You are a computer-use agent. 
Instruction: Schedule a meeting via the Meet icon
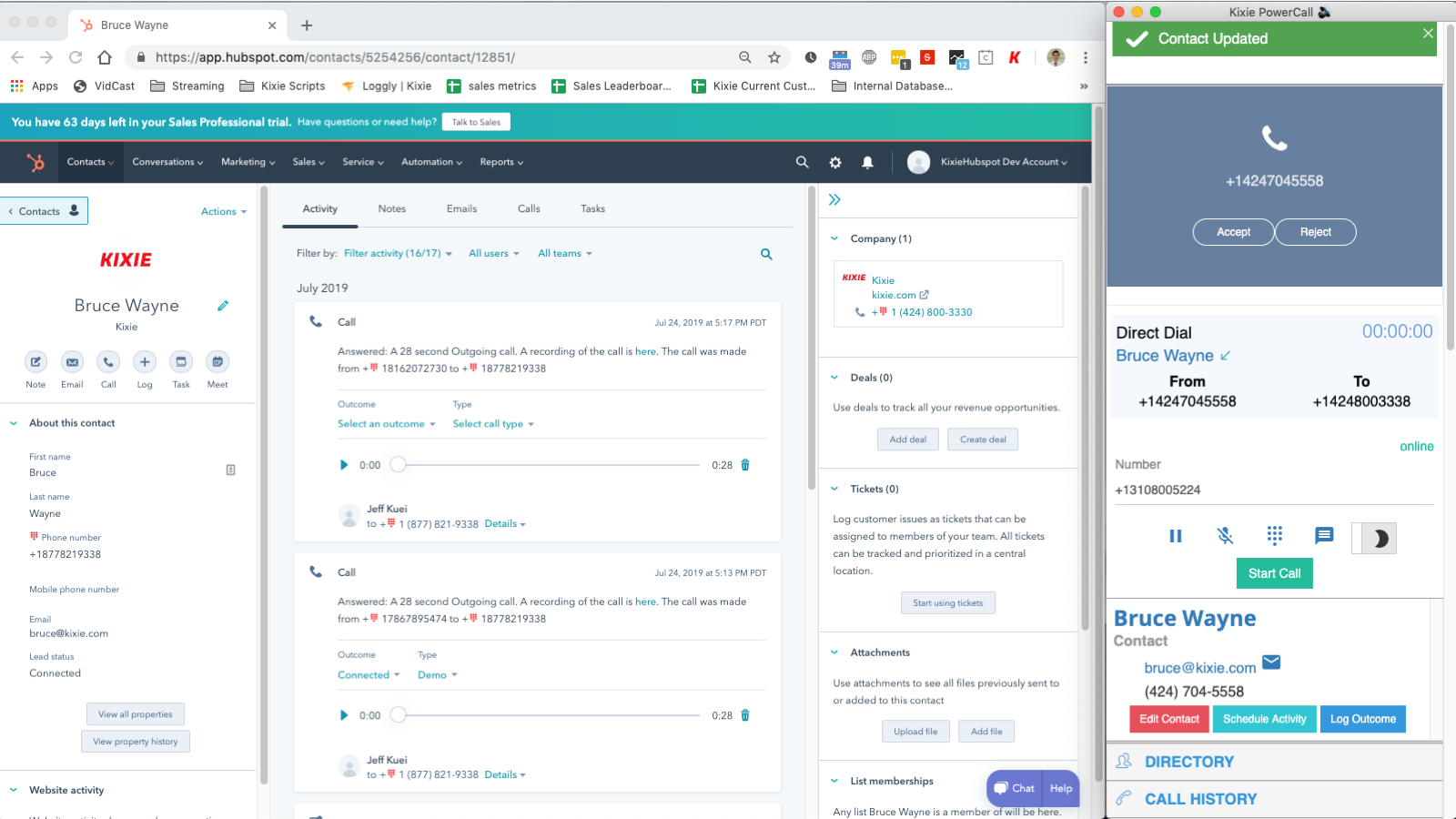point(217,362)
